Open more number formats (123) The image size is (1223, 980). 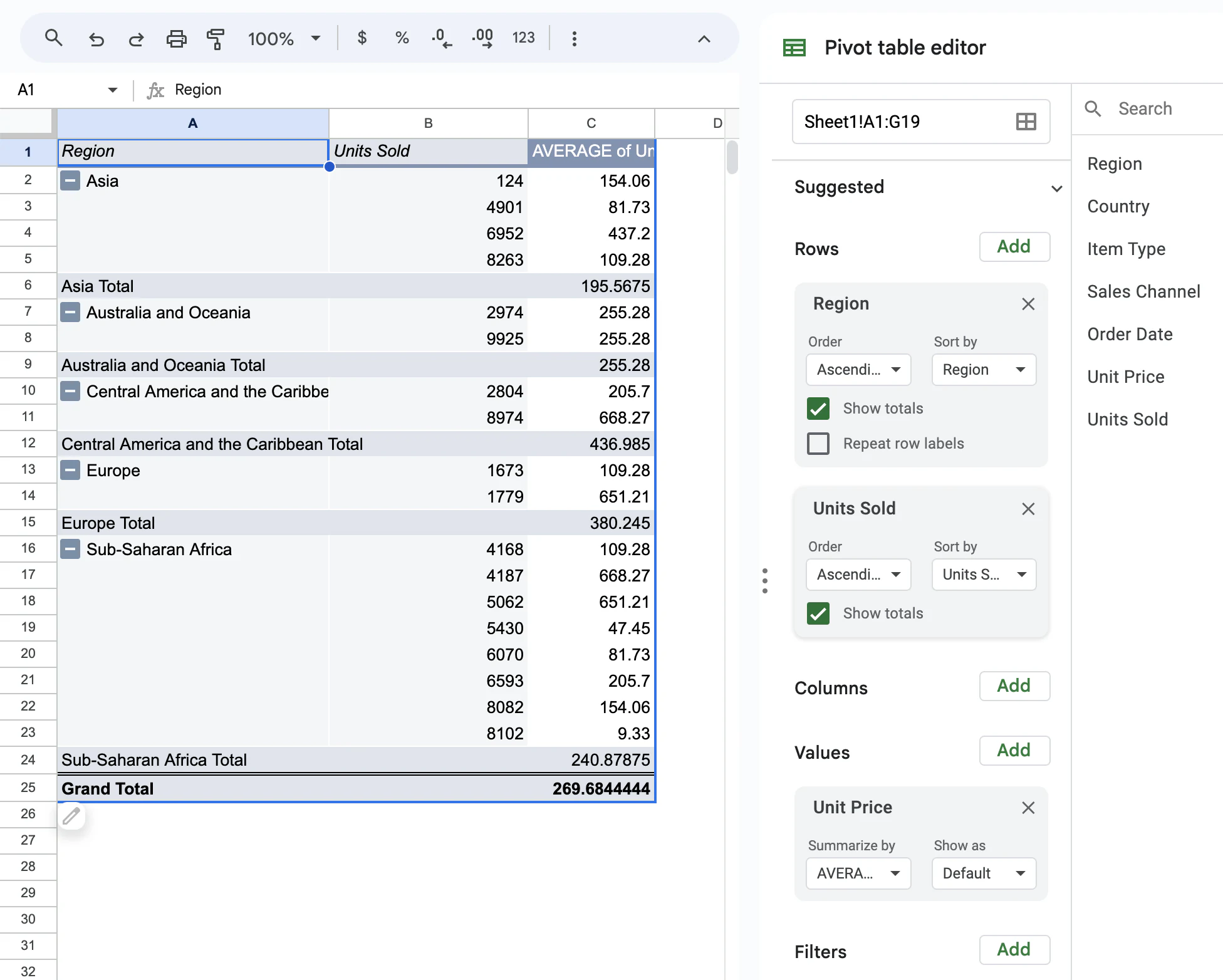(x=523, y=38)
